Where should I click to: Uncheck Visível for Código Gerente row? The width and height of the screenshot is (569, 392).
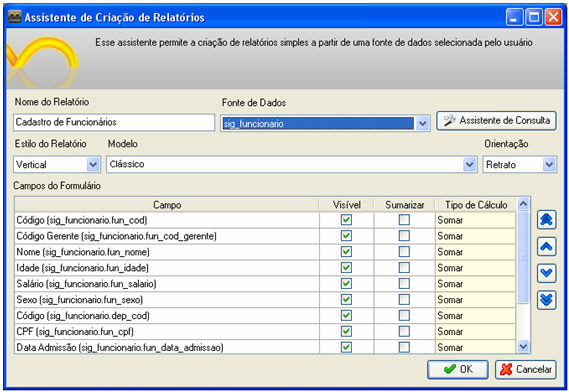click(346, 236)
